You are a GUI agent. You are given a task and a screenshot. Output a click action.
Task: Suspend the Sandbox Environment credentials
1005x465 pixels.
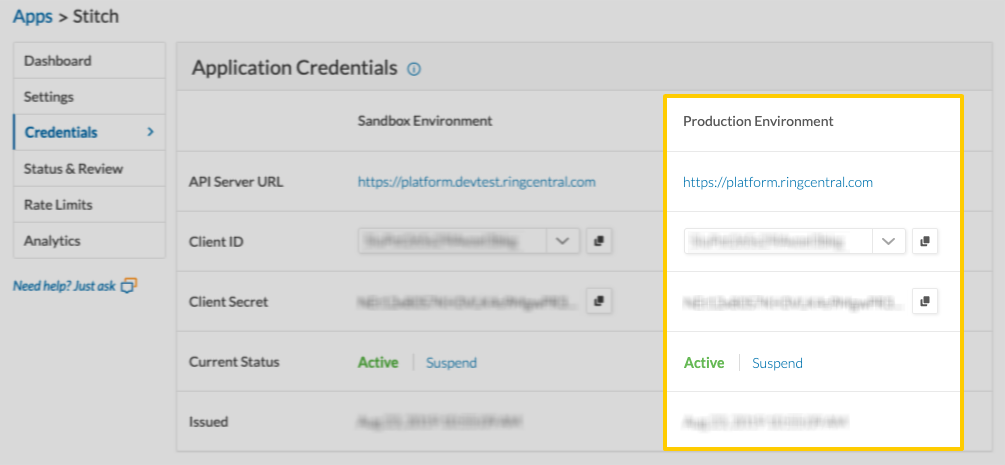click(x=451, y=363)
